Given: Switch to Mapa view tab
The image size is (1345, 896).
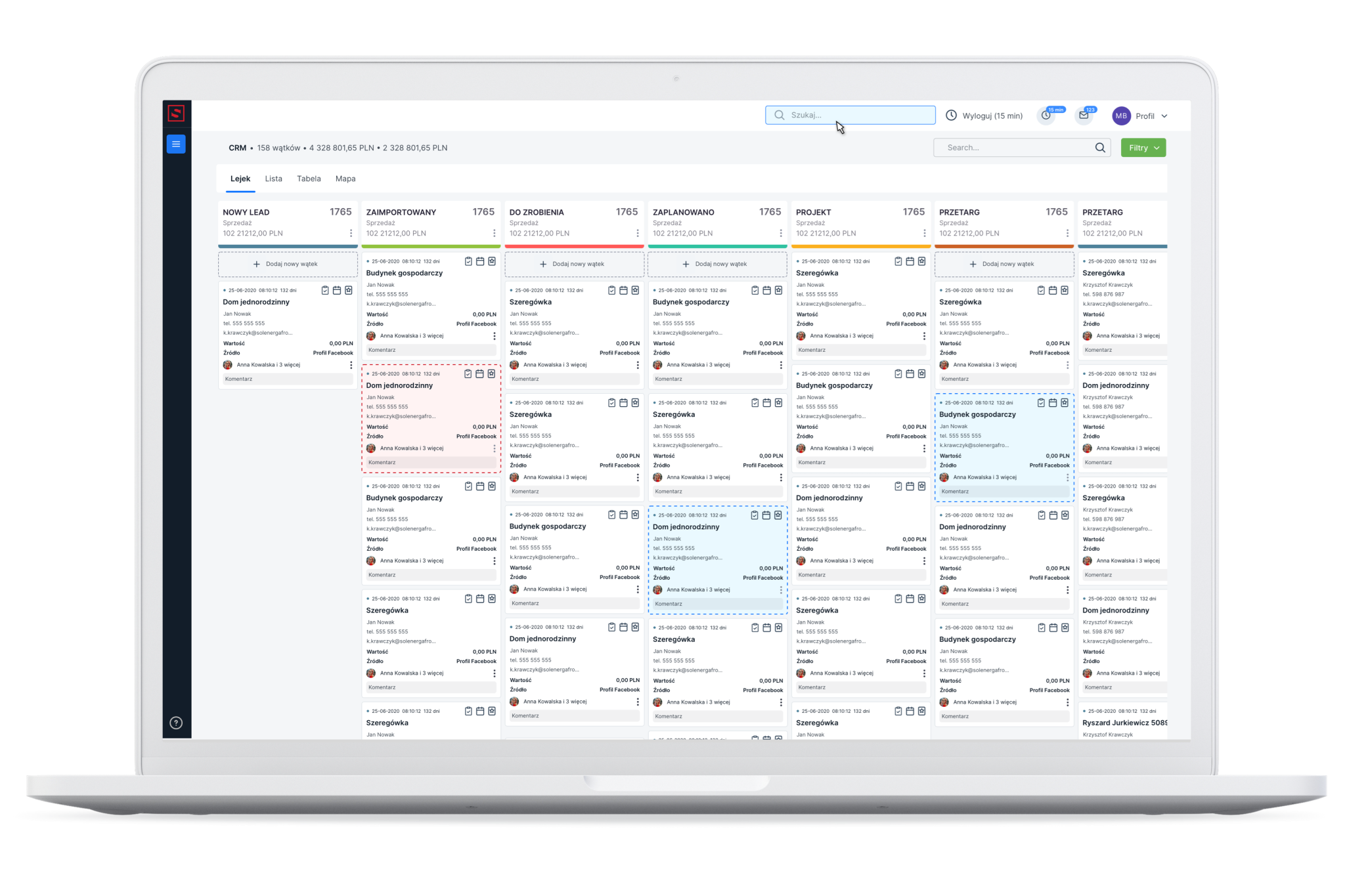Looking at the screenshot, I should click(x=346, y=178).
